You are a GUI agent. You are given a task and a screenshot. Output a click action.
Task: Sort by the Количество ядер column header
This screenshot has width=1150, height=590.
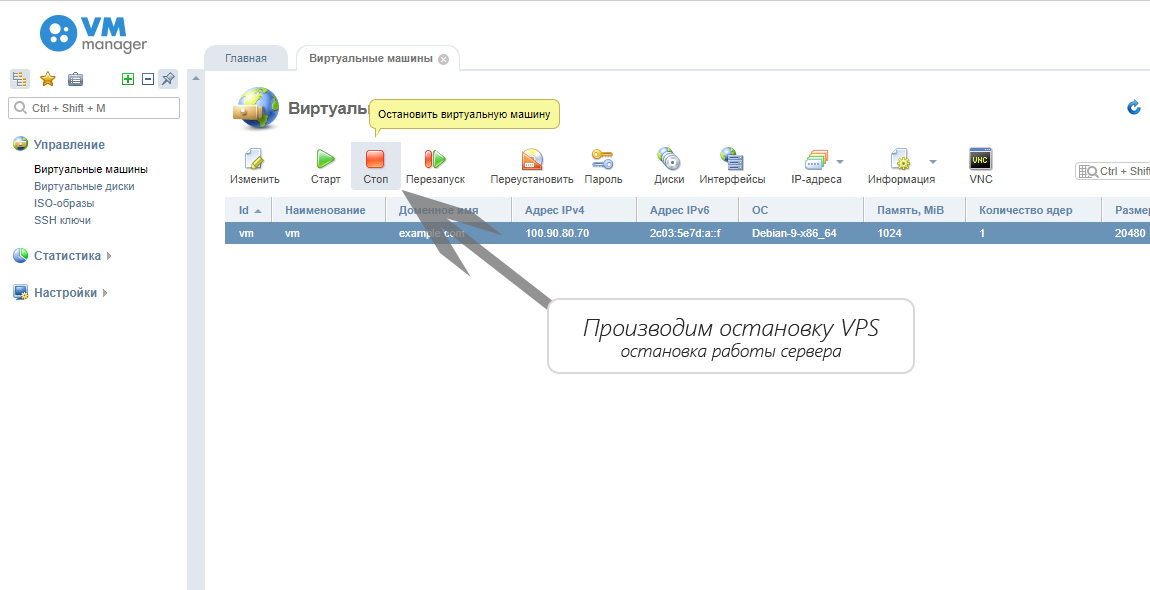click(x=1033, y=210)
